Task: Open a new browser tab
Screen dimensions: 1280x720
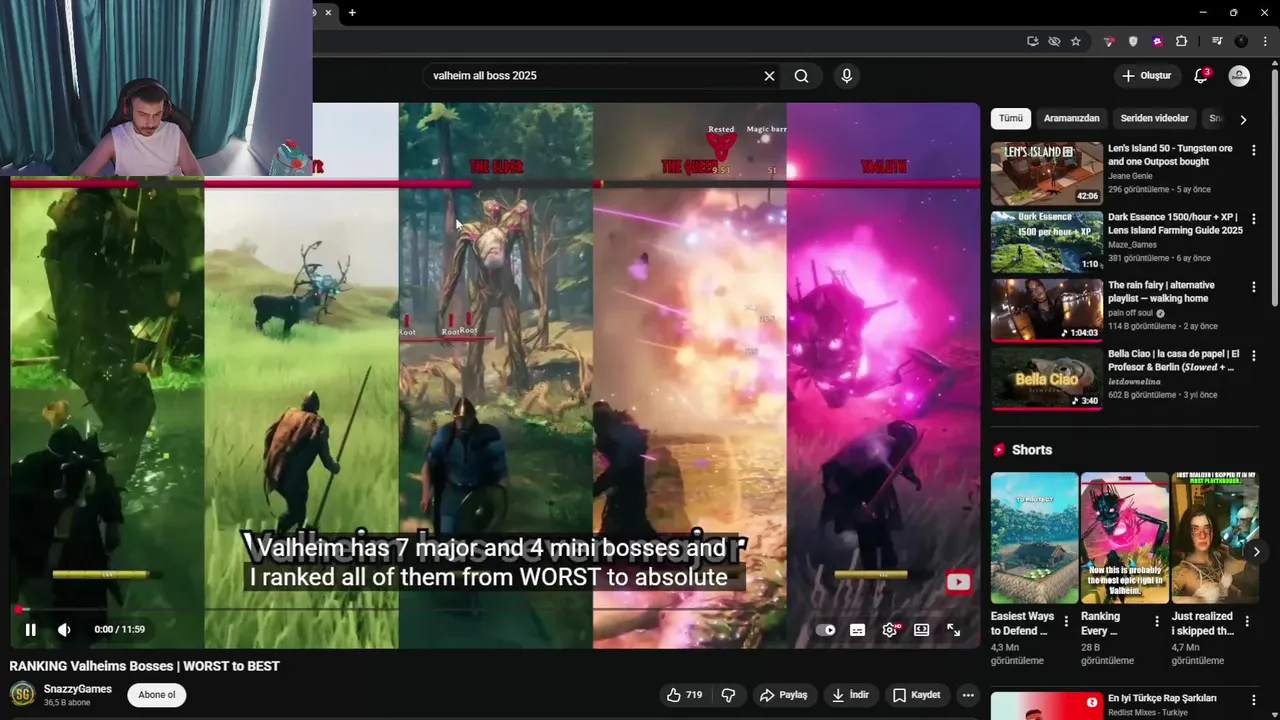Action: [352, 13]
